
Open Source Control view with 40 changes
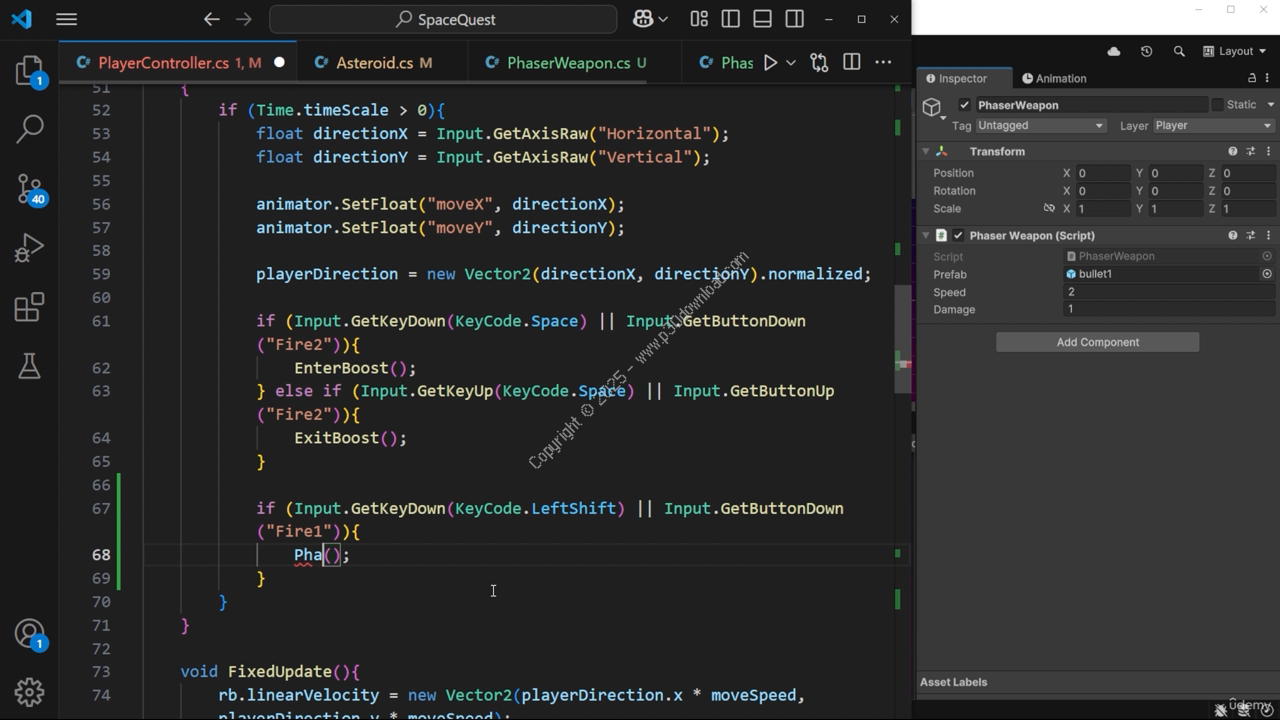click(x=29, y=188)
